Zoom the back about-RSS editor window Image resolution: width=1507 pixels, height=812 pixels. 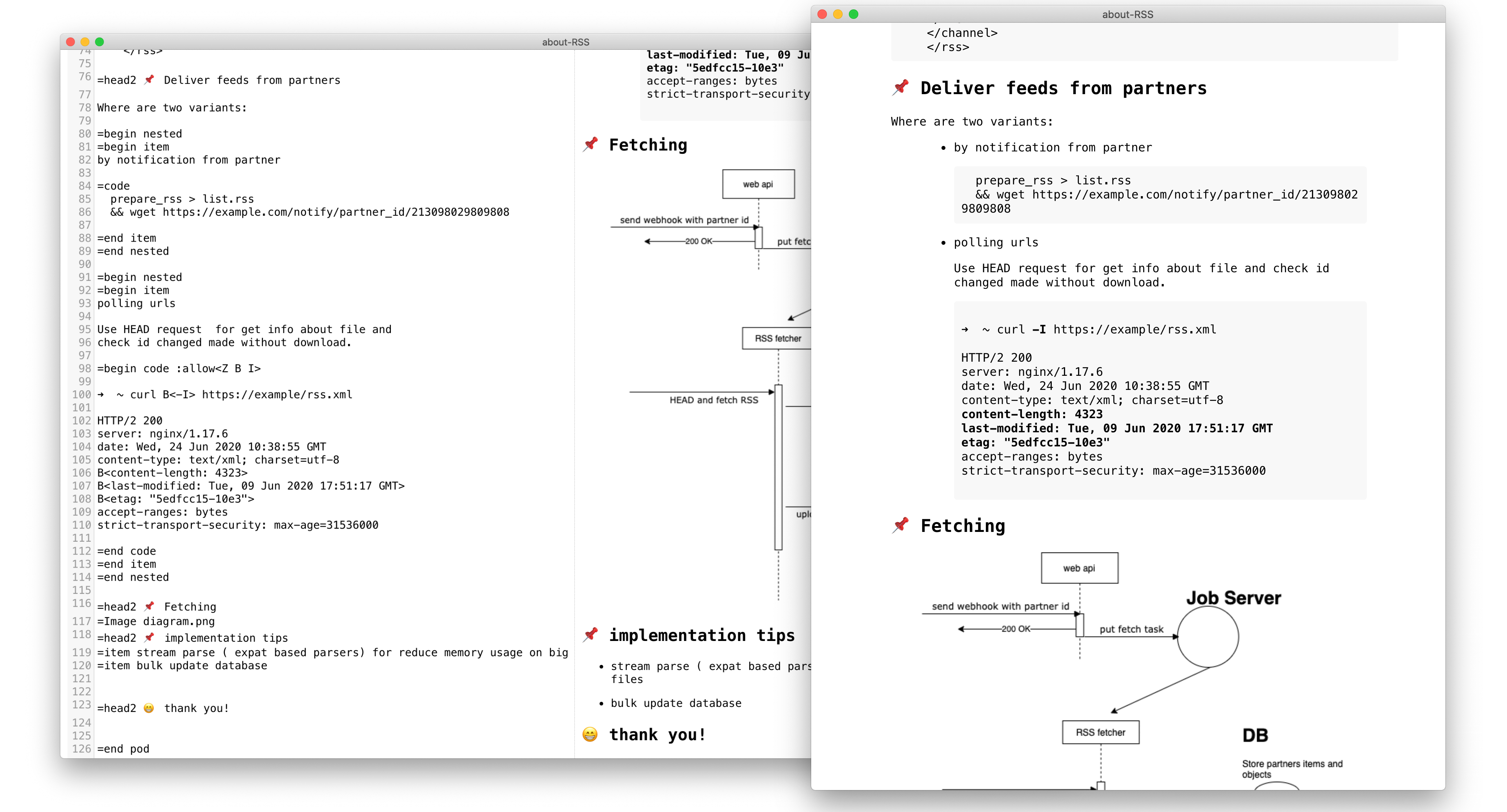point(99,42)
